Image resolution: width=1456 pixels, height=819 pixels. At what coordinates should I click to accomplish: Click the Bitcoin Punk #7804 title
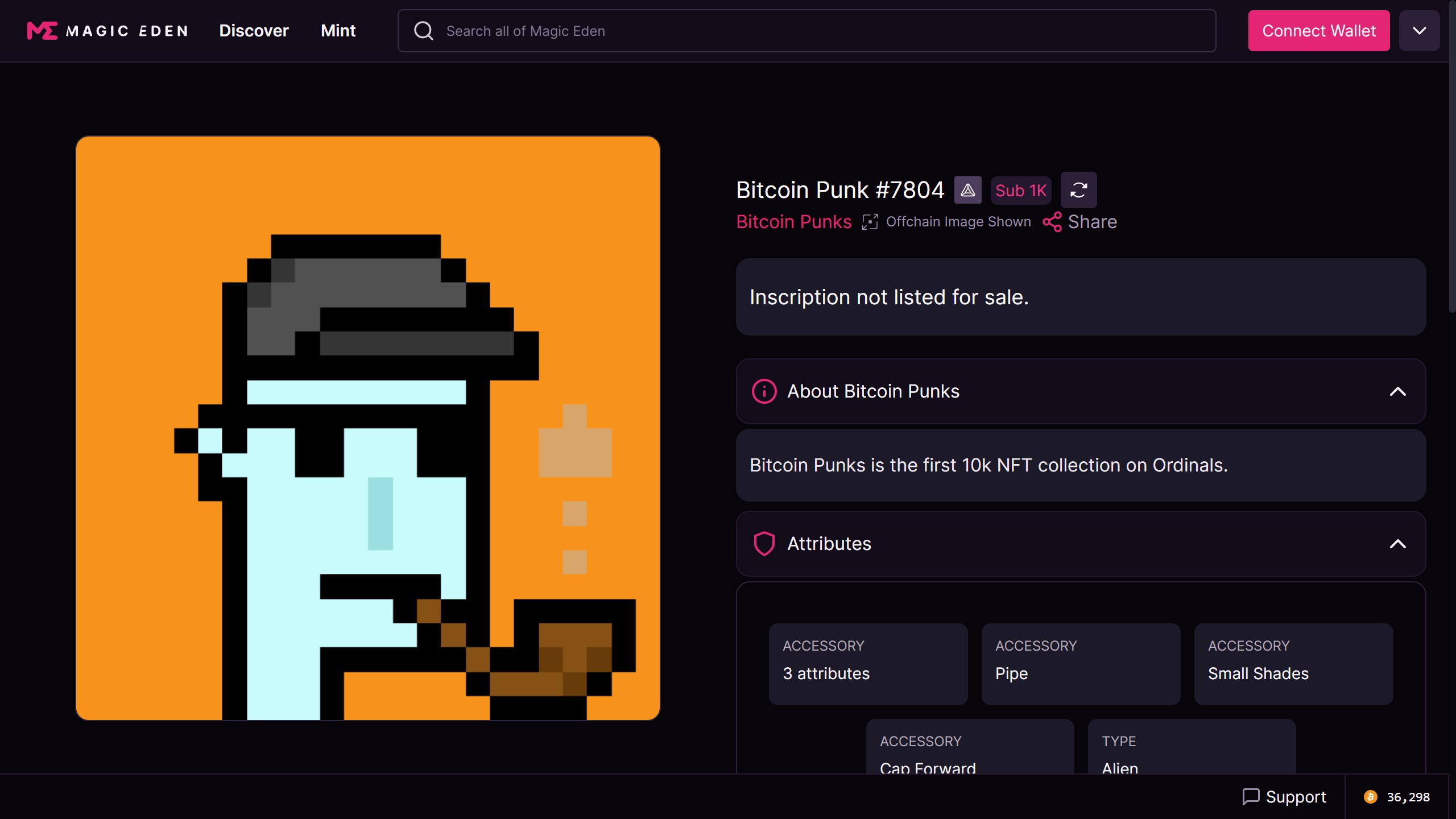(840, 190)
